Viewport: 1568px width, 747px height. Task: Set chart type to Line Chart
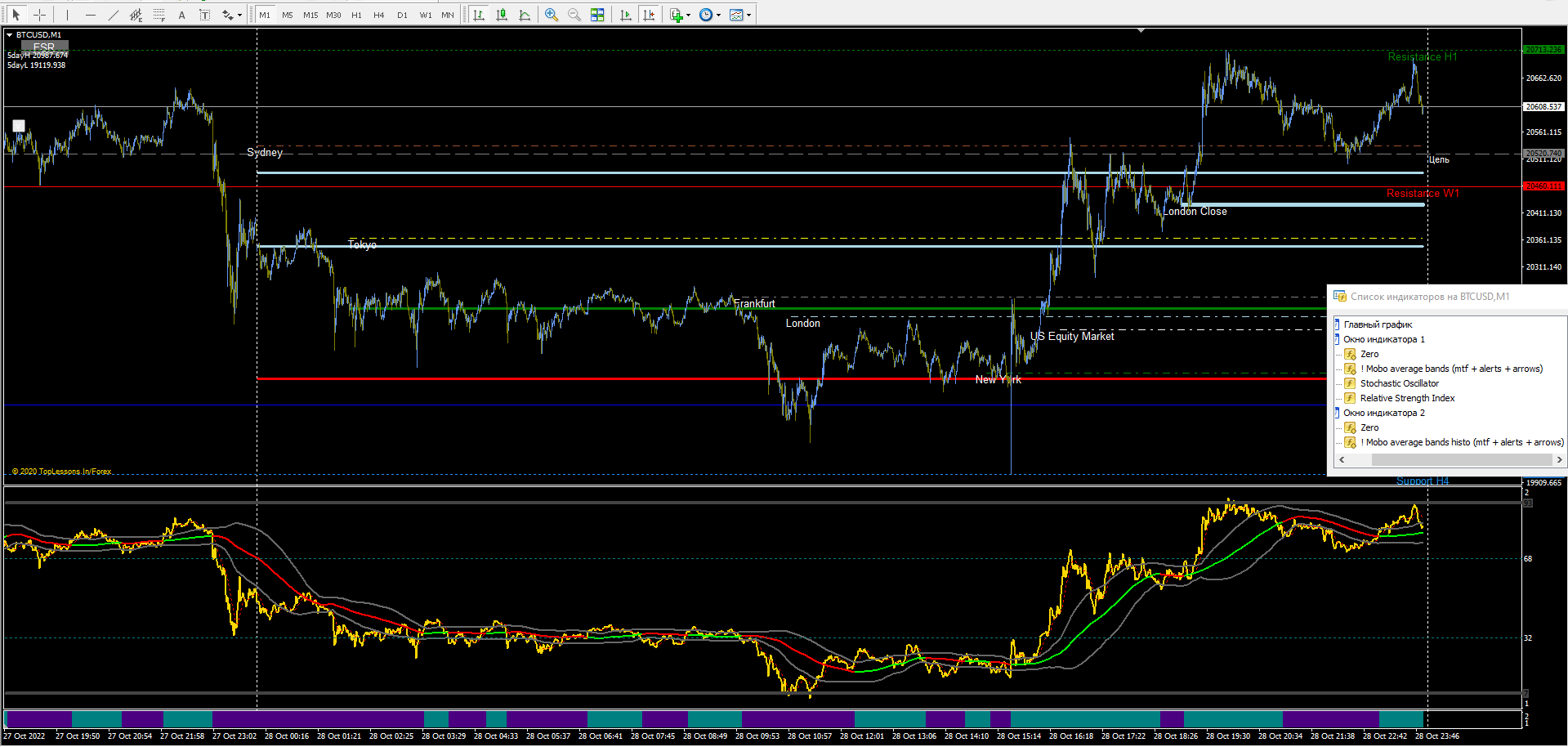525,15
